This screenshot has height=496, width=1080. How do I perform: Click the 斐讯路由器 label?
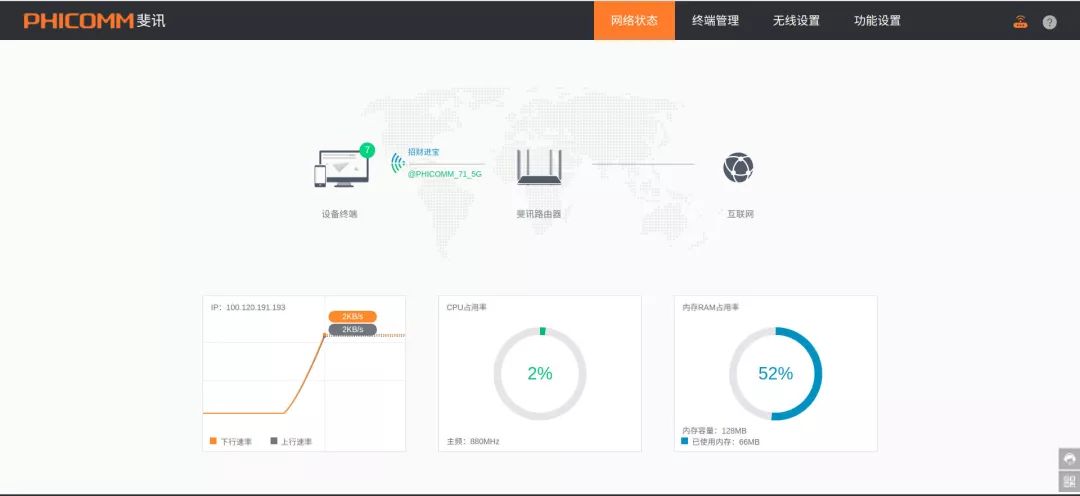pyautogui.click(x=539, y=214)
